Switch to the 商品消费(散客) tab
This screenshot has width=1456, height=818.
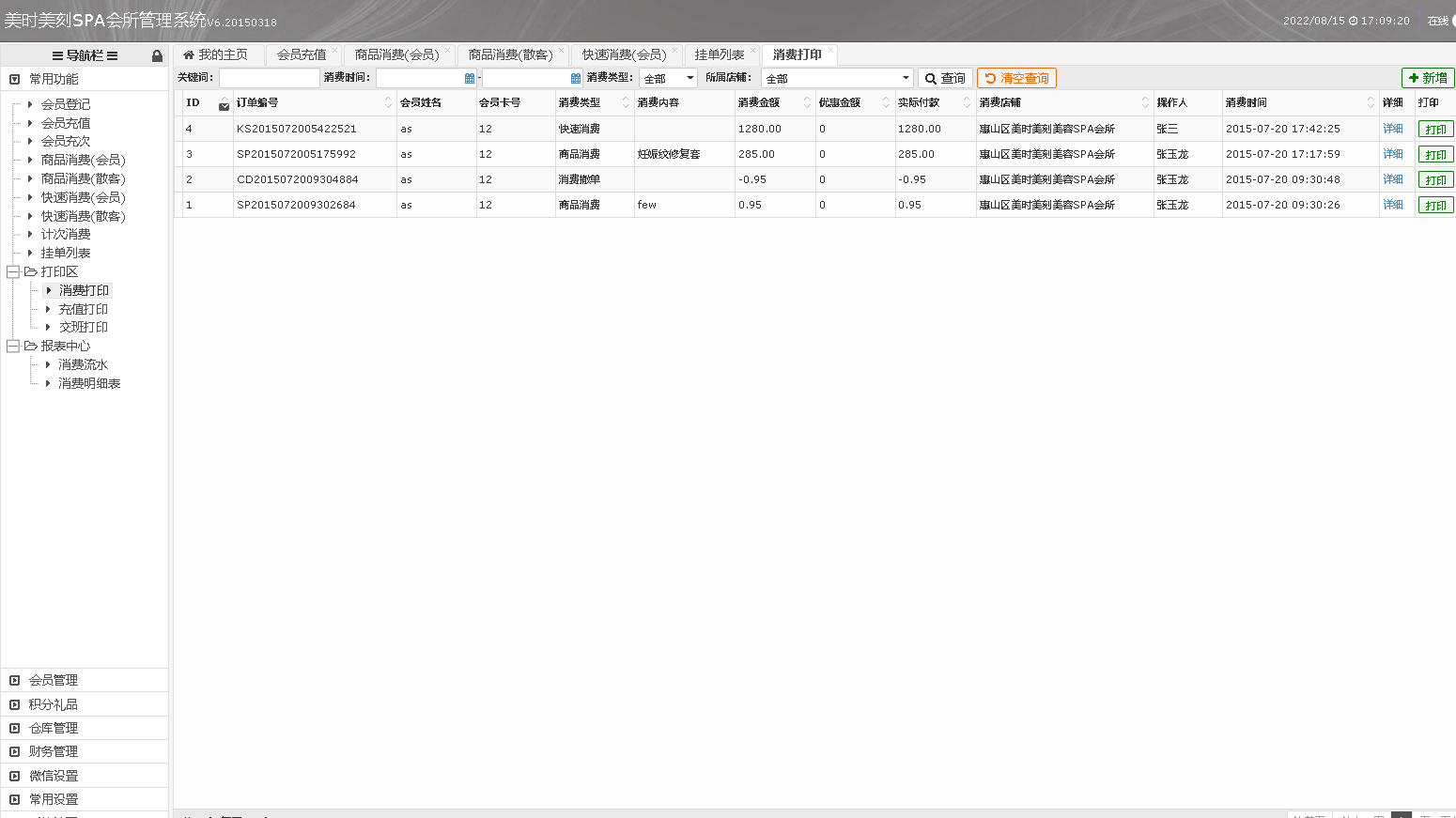pos(510,55)
